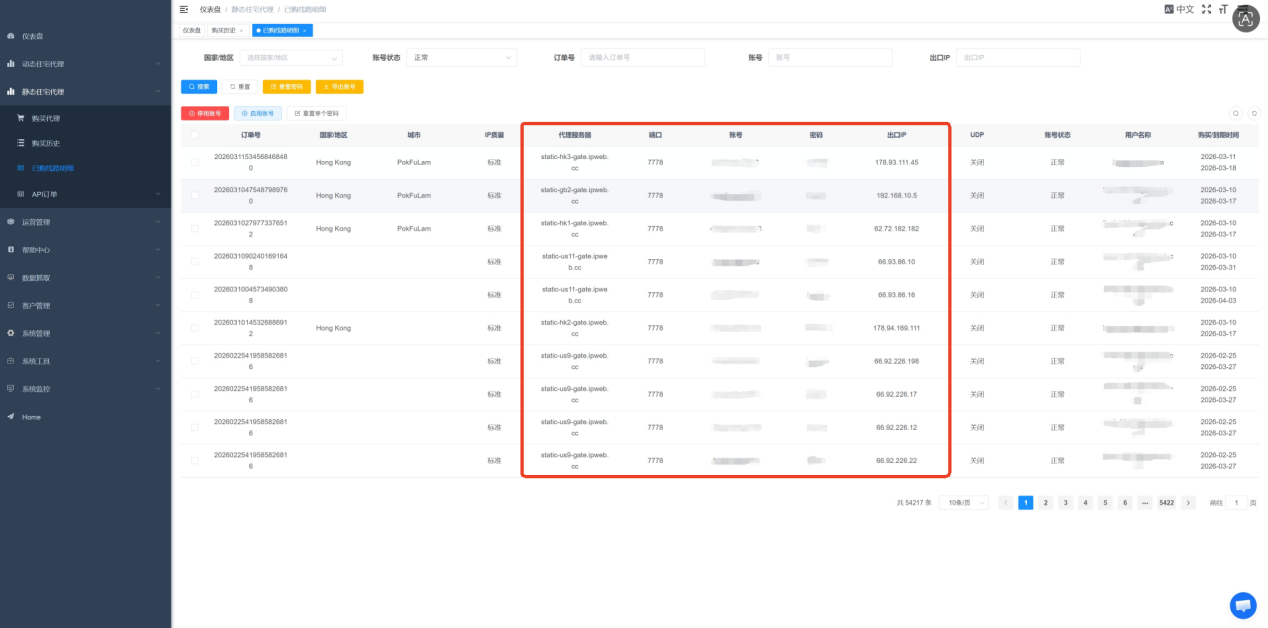1268x628 pixels.
Task: Check the row with IP 178.94.169.111
Action: coord(195,328)
